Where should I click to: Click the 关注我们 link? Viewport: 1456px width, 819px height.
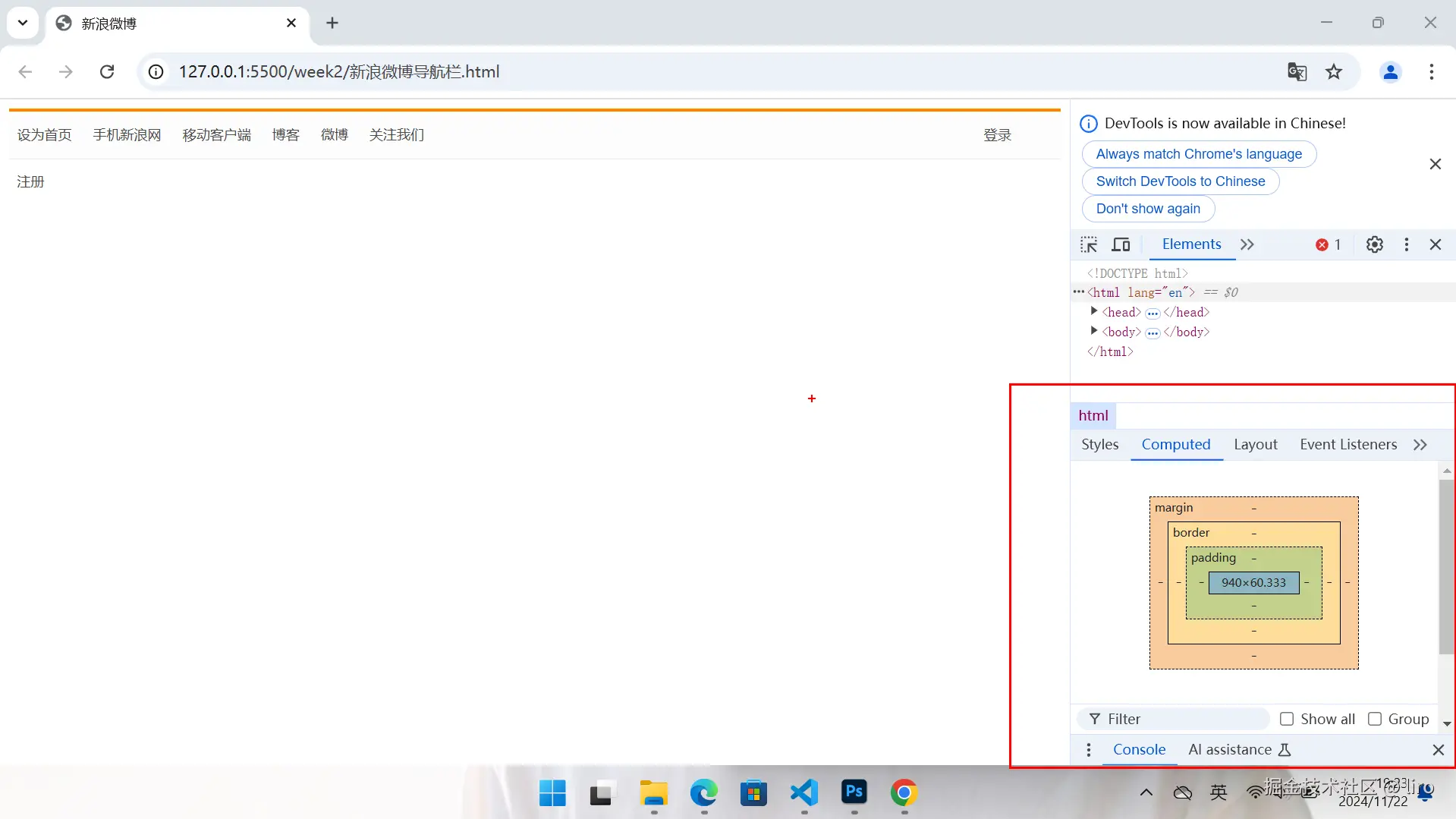tap(396, 135)
